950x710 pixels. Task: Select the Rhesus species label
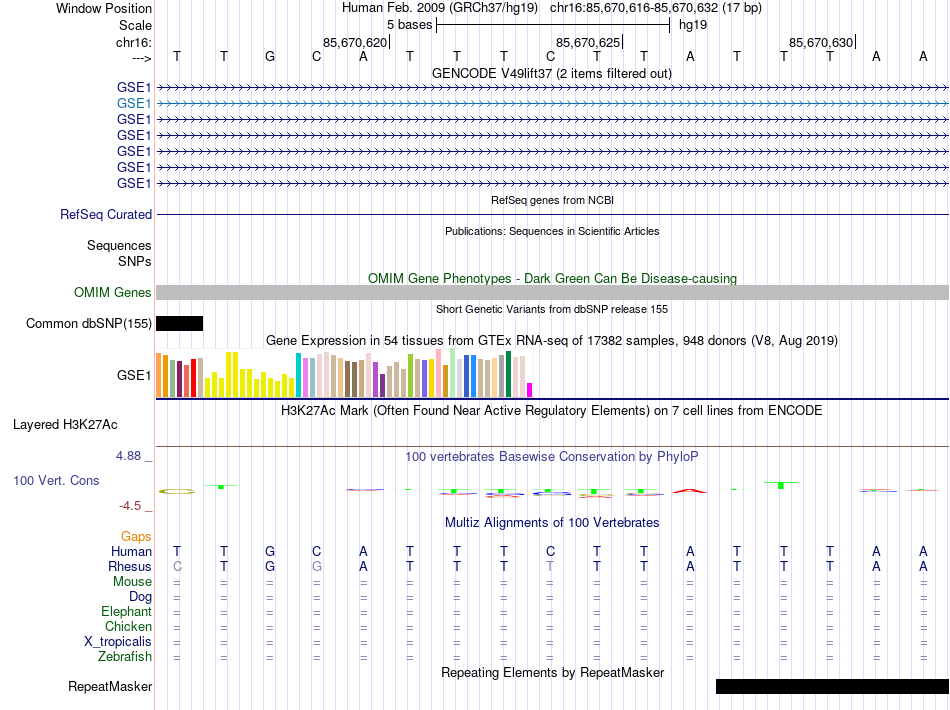point(130,566)
